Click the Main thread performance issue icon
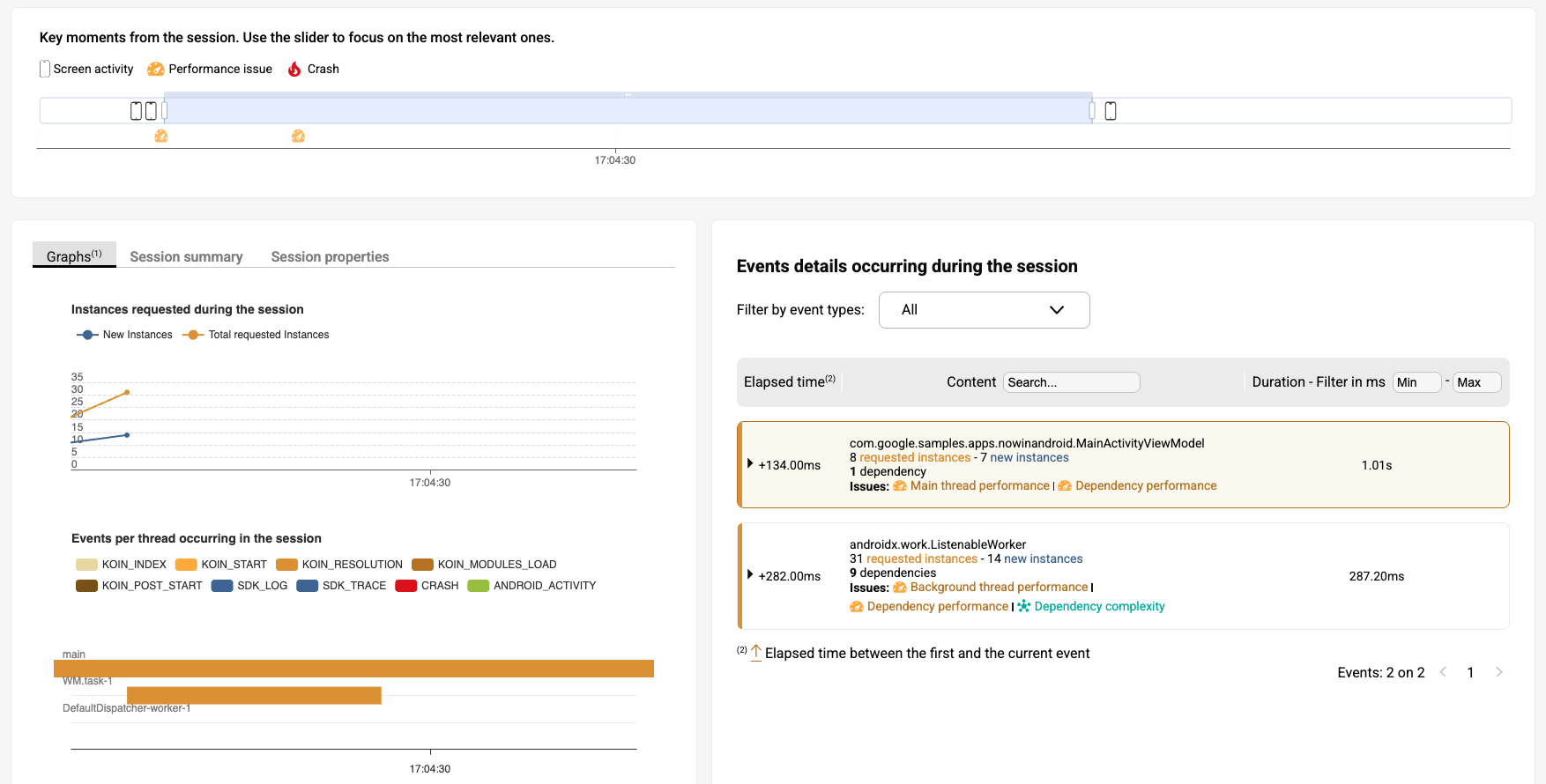The height and width of the screenshot is (784, 1546). pos(900,486)
